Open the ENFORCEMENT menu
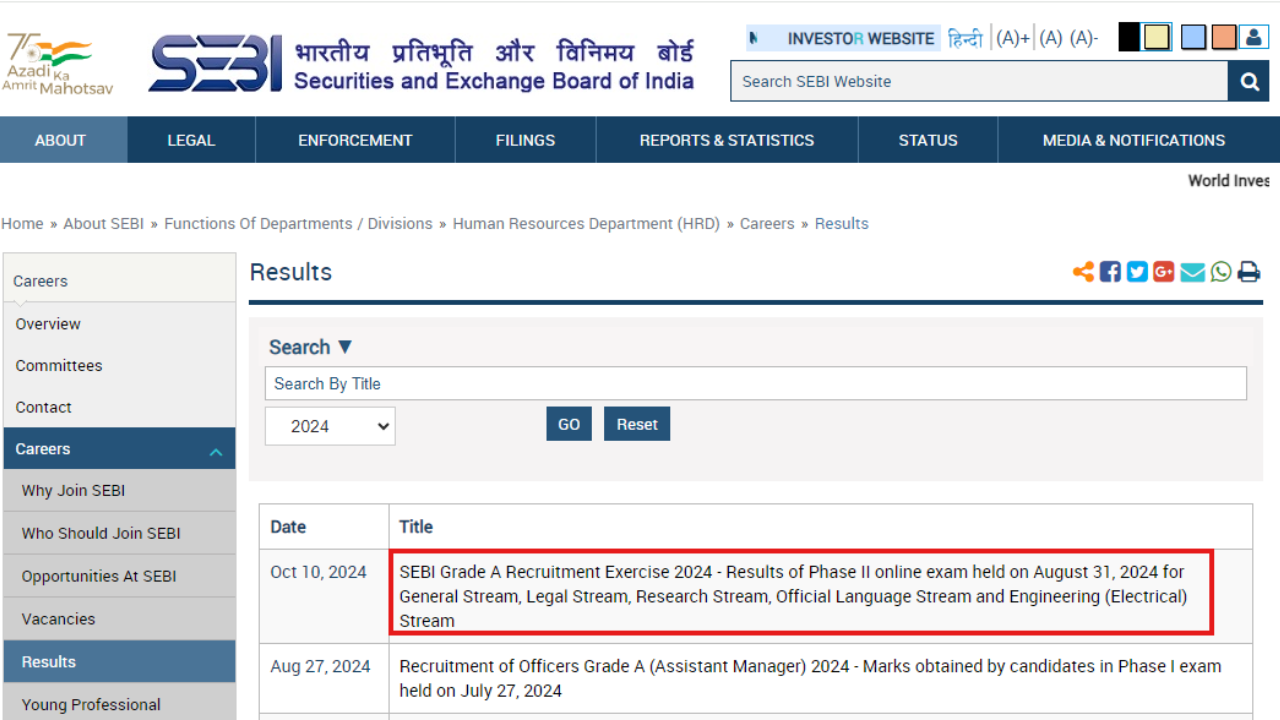The image size is (1280, 720). (x=354, y=140)
